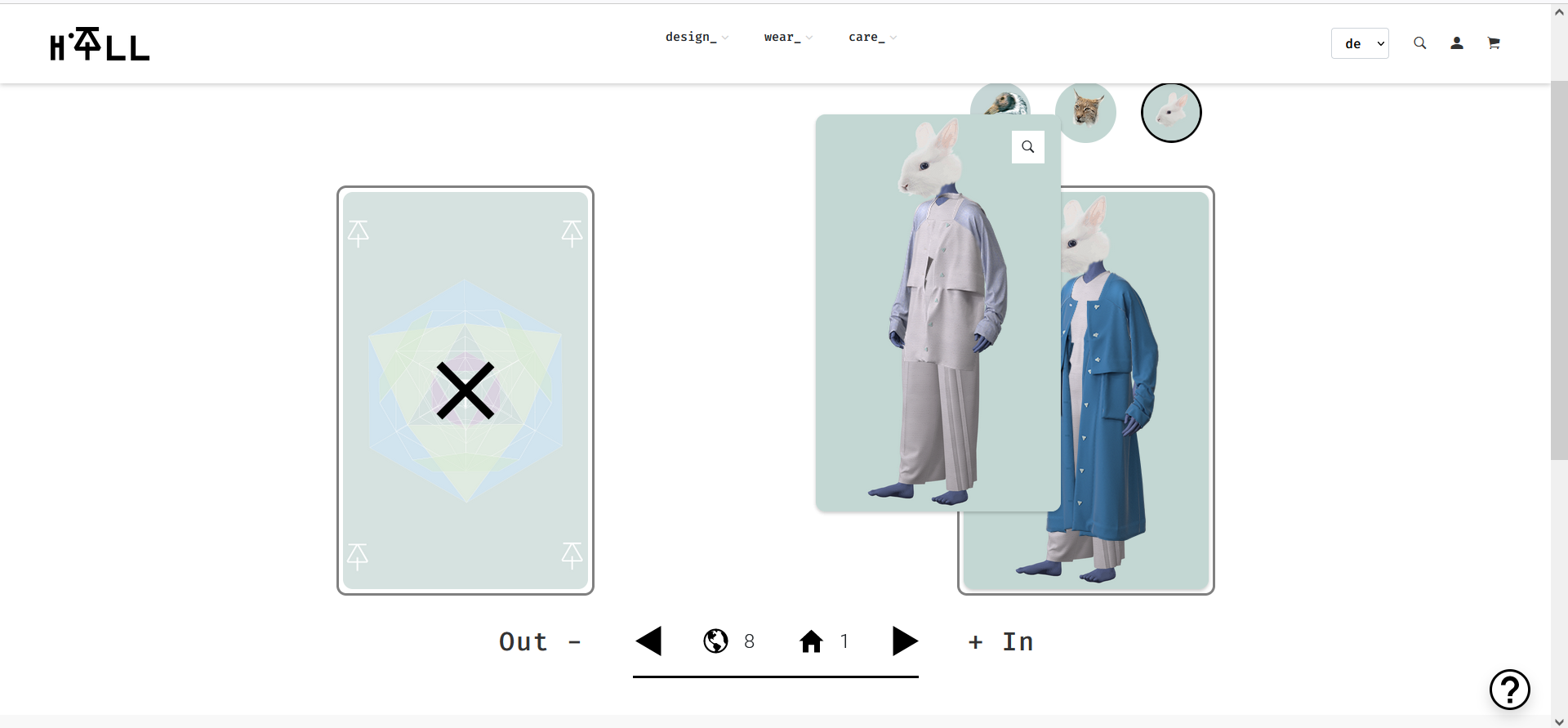This screenshot has width=1568, height=728.
Task: Click the globe icon beside number 8
Action: [x=715, y=641]
